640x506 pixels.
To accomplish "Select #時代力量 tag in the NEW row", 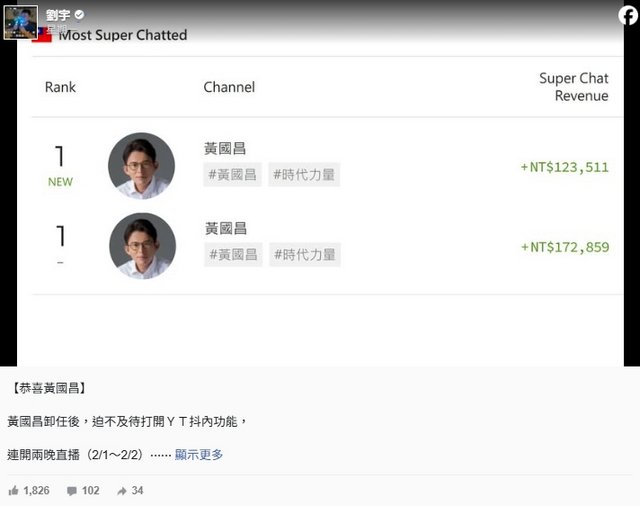I will pyautogui.click(x=304, y=175).
